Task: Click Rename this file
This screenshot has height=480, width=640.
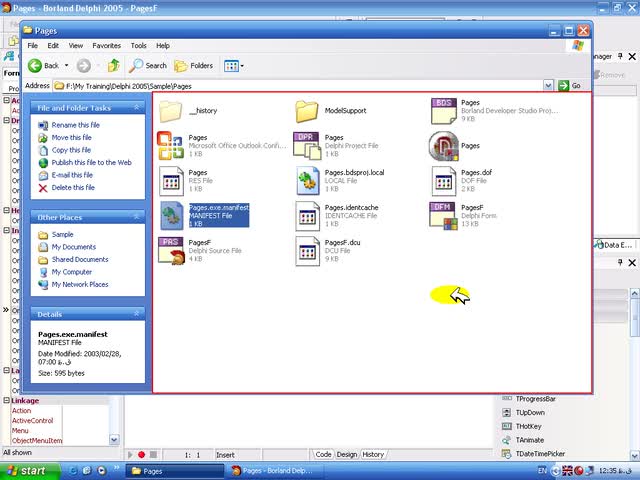Action: [76, 125]
